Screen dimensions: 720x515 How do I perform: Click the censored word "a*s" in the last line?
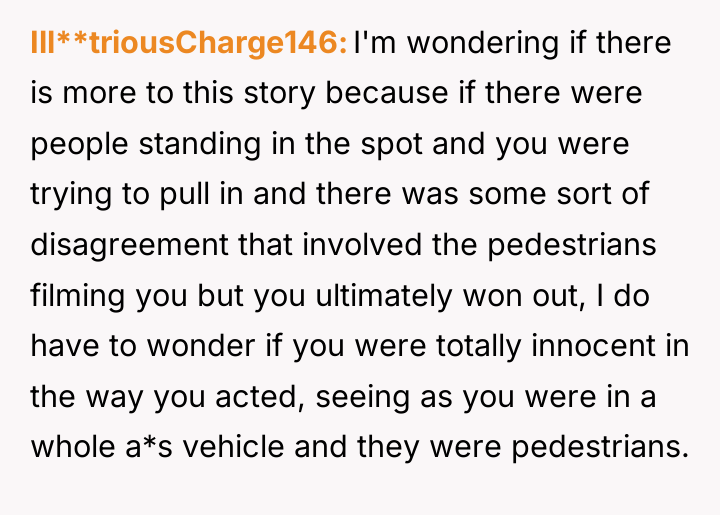point(149,447)
